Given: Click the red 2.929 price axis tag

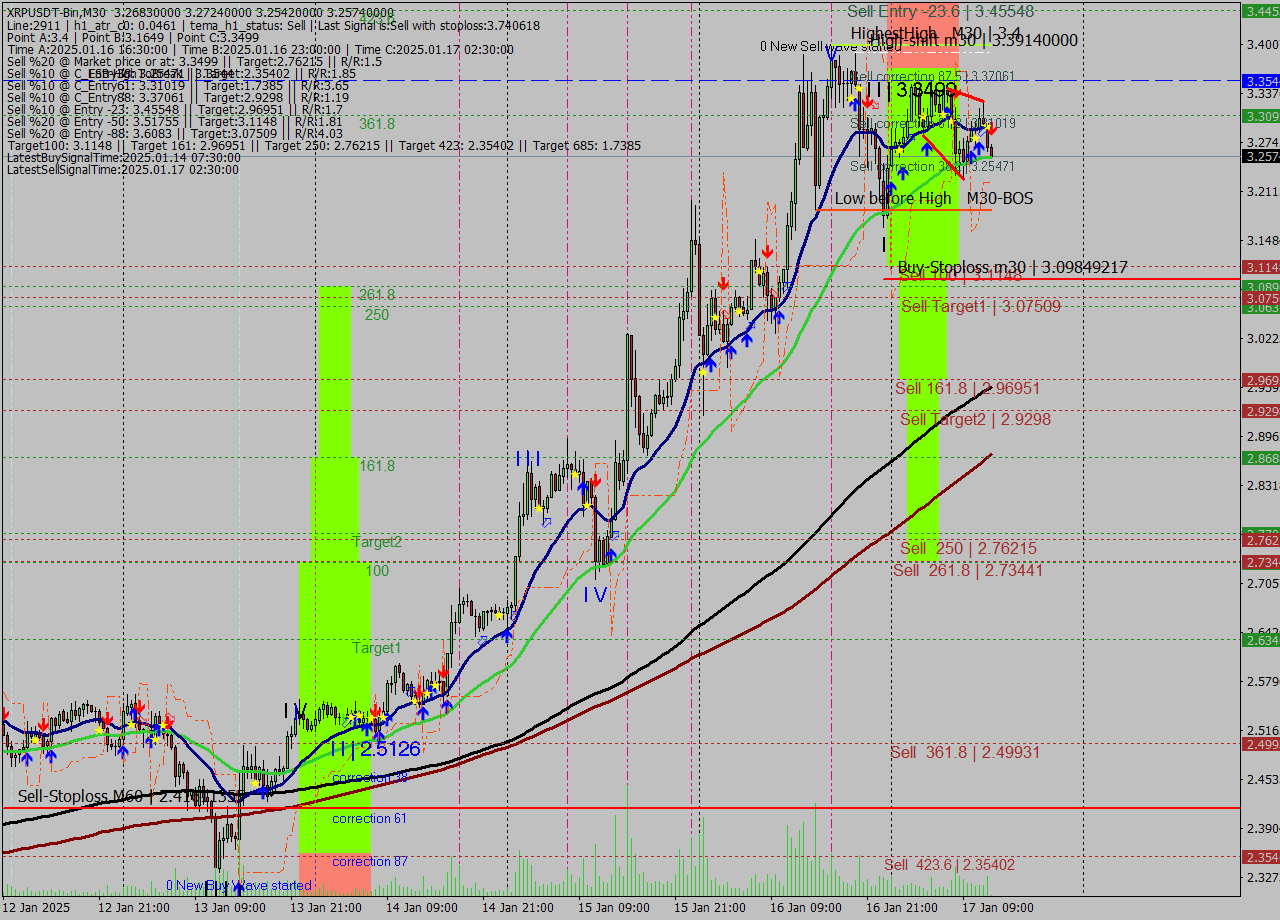Looking at the screenshot, I should pos(1260,411).
